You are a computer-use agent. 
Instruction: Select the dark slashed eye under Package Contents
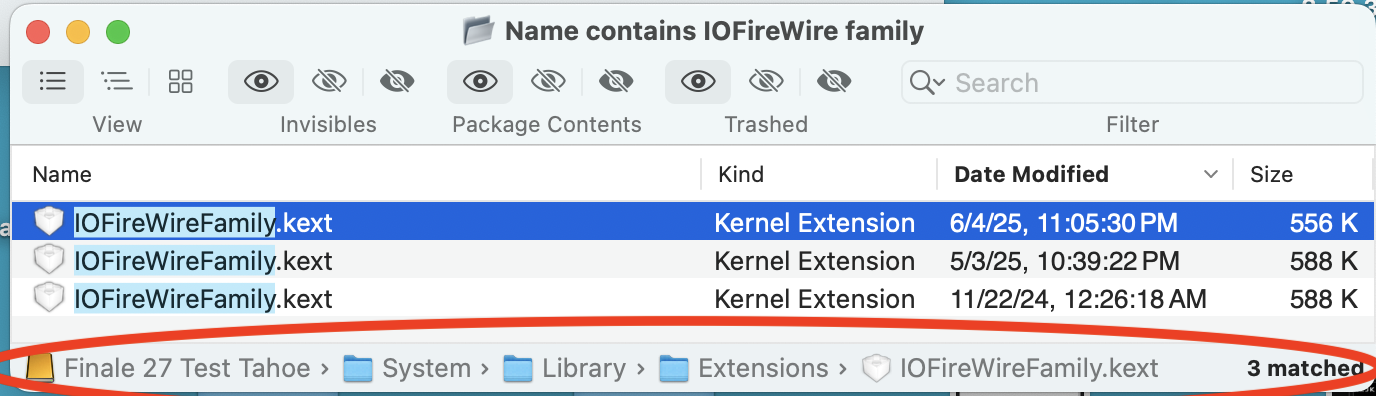(x=616, y=82)
